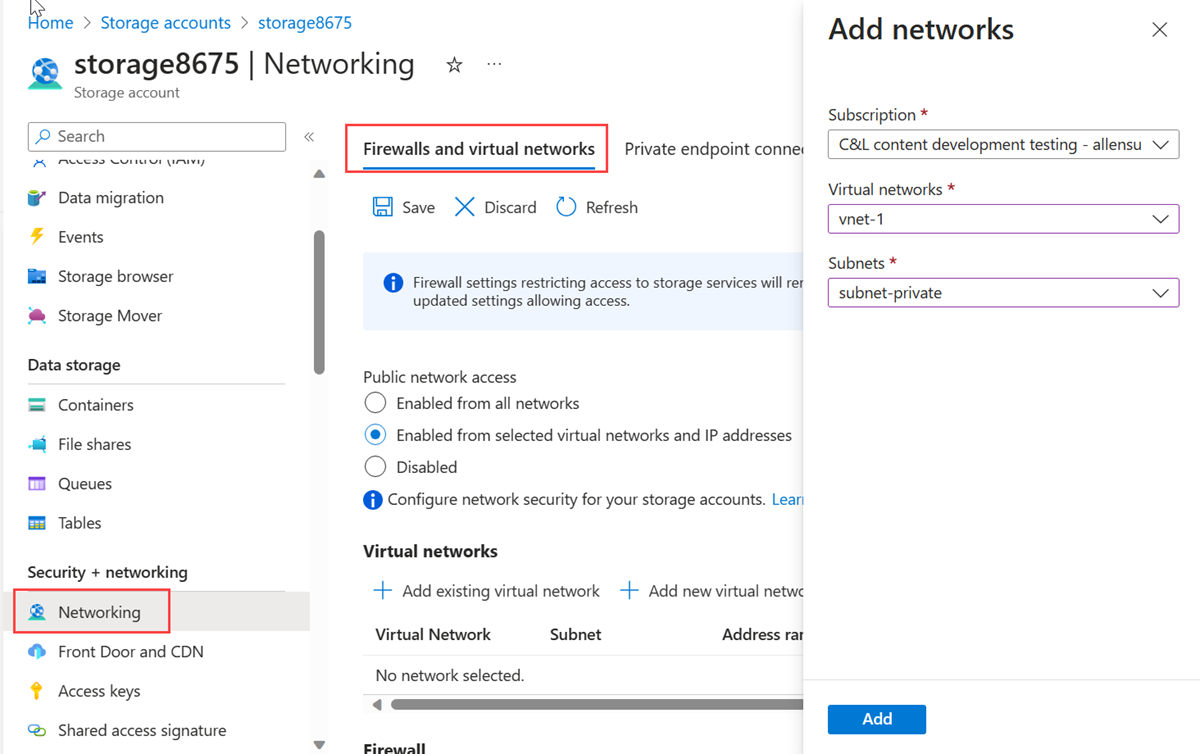Open Private endpoint connections tab
The image size is (1200, 754).
pos(713,149)
